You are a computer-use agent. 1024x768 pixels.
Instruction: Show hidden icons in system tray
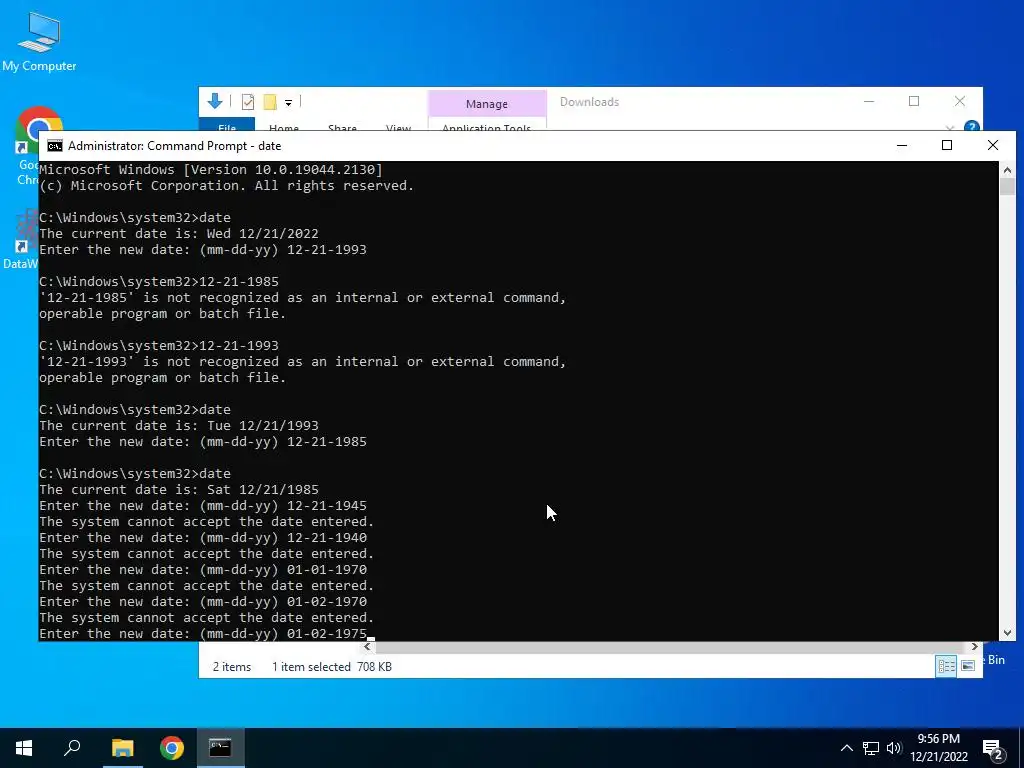coord(846,748)
